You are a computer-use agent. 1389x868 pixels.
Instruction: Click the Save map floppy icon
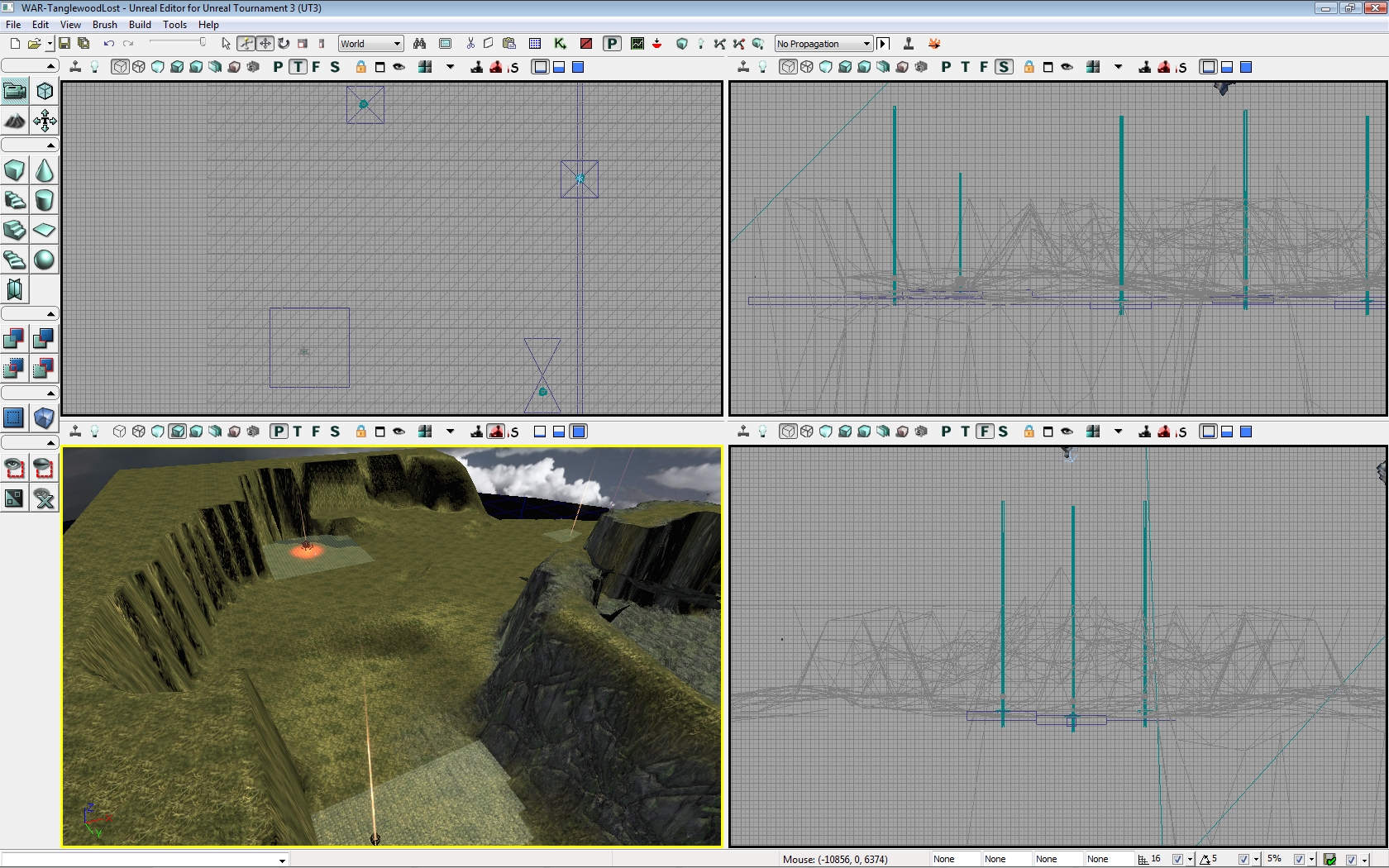click(x=64, y=44)
